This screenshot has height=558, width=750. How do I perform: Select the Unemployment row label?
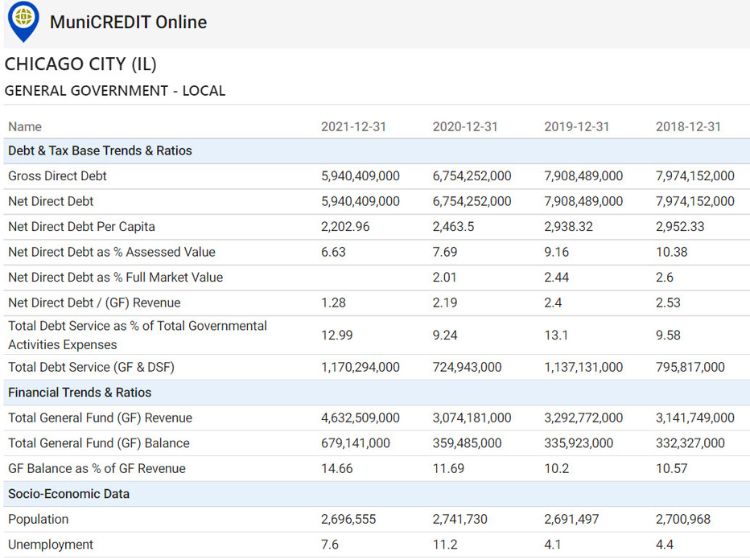click(51, 545)
